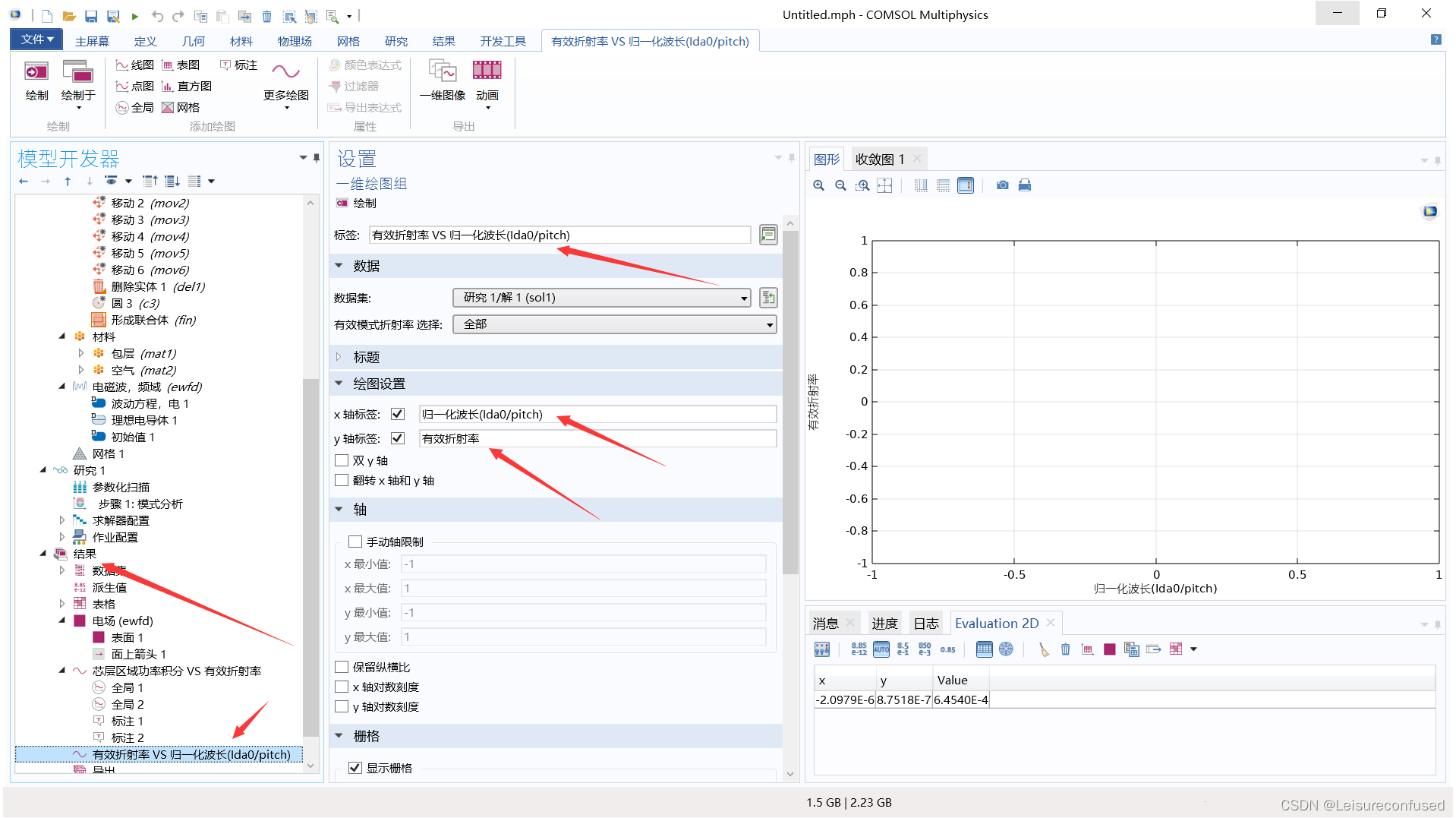Screen dimensions: 1456x818
Task: Expand the 标题 section
Action: [339, 358]
